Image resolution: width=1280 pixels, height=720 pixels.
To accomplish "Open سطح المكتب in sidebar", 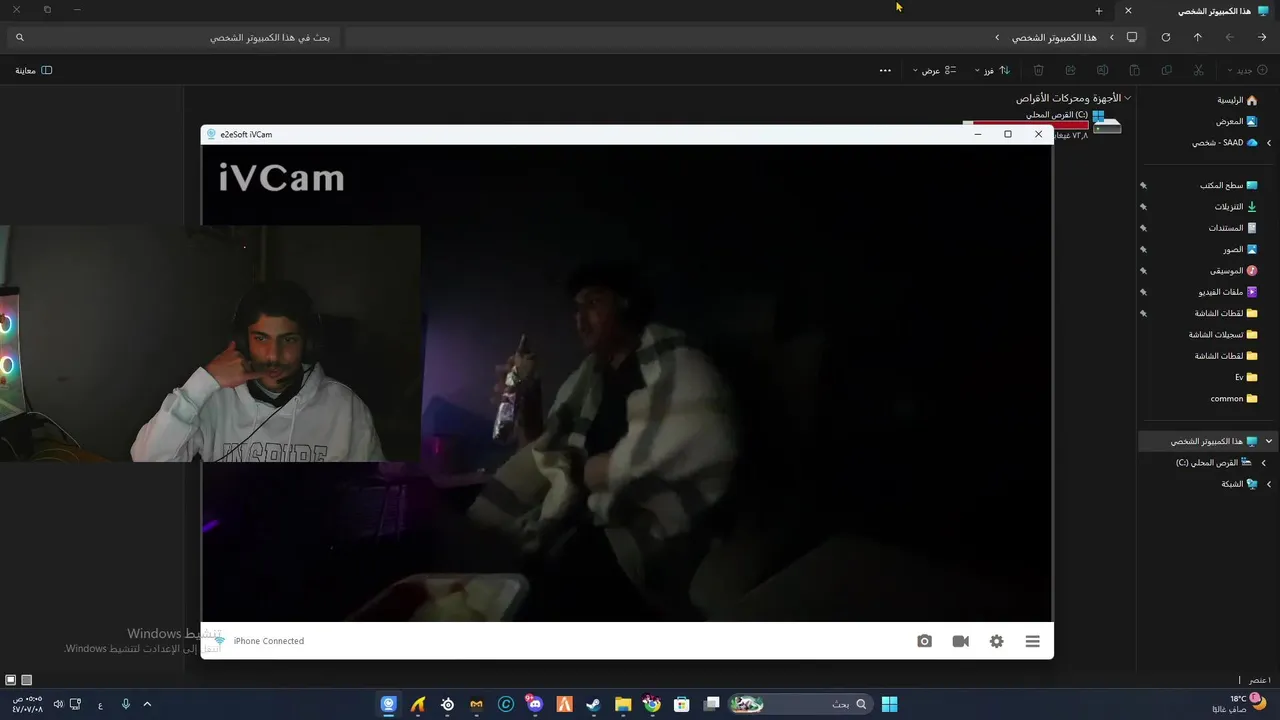I will (x=1228, y=185).
